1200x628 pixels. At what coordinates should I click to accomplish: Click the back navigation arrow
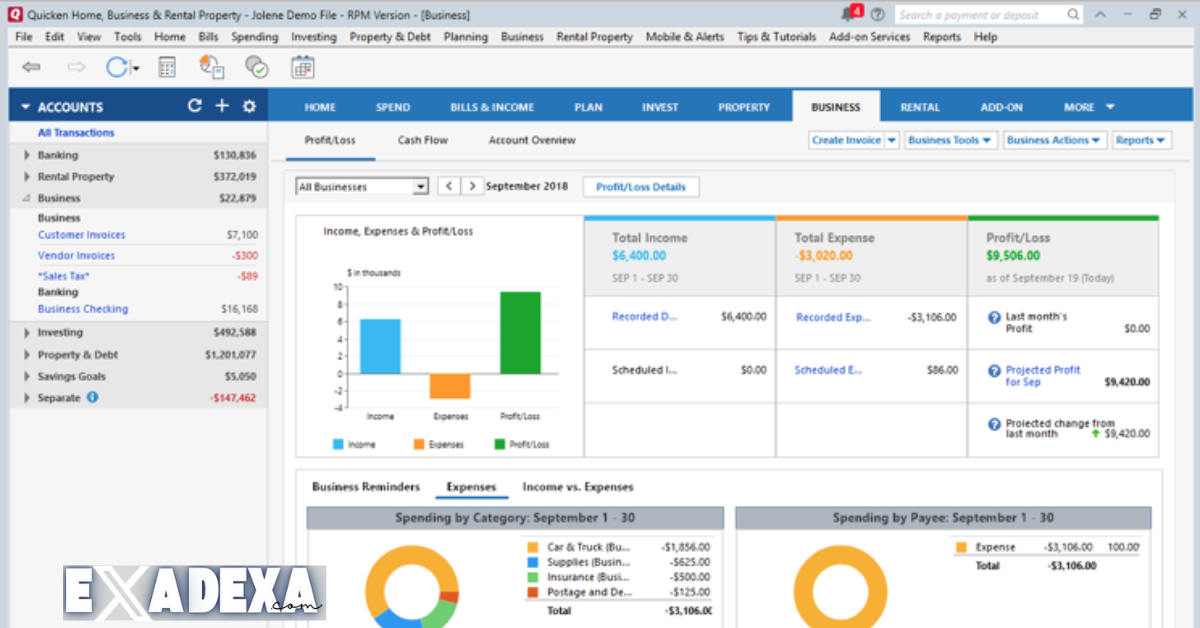pyautogui.click(x=31, y=66)
